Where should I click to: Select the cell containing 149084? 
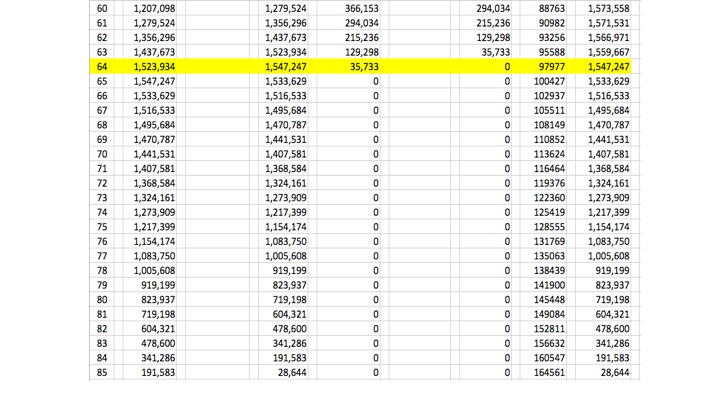point(544,314)
